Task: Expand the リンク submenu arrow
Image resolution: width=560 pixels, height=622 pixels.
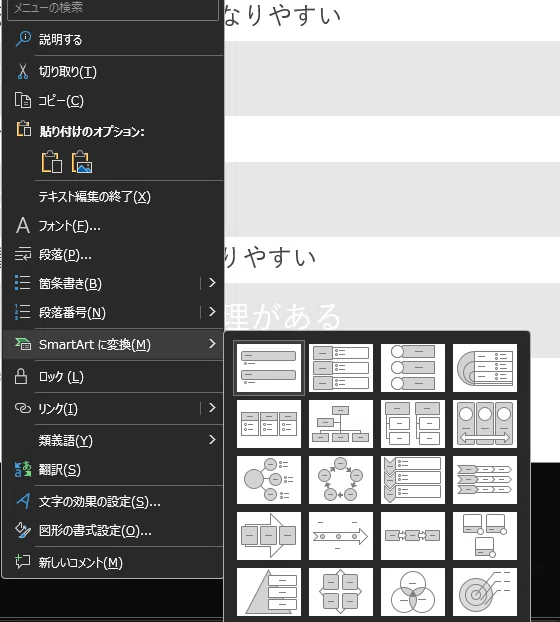Action: tap(212, 408)
